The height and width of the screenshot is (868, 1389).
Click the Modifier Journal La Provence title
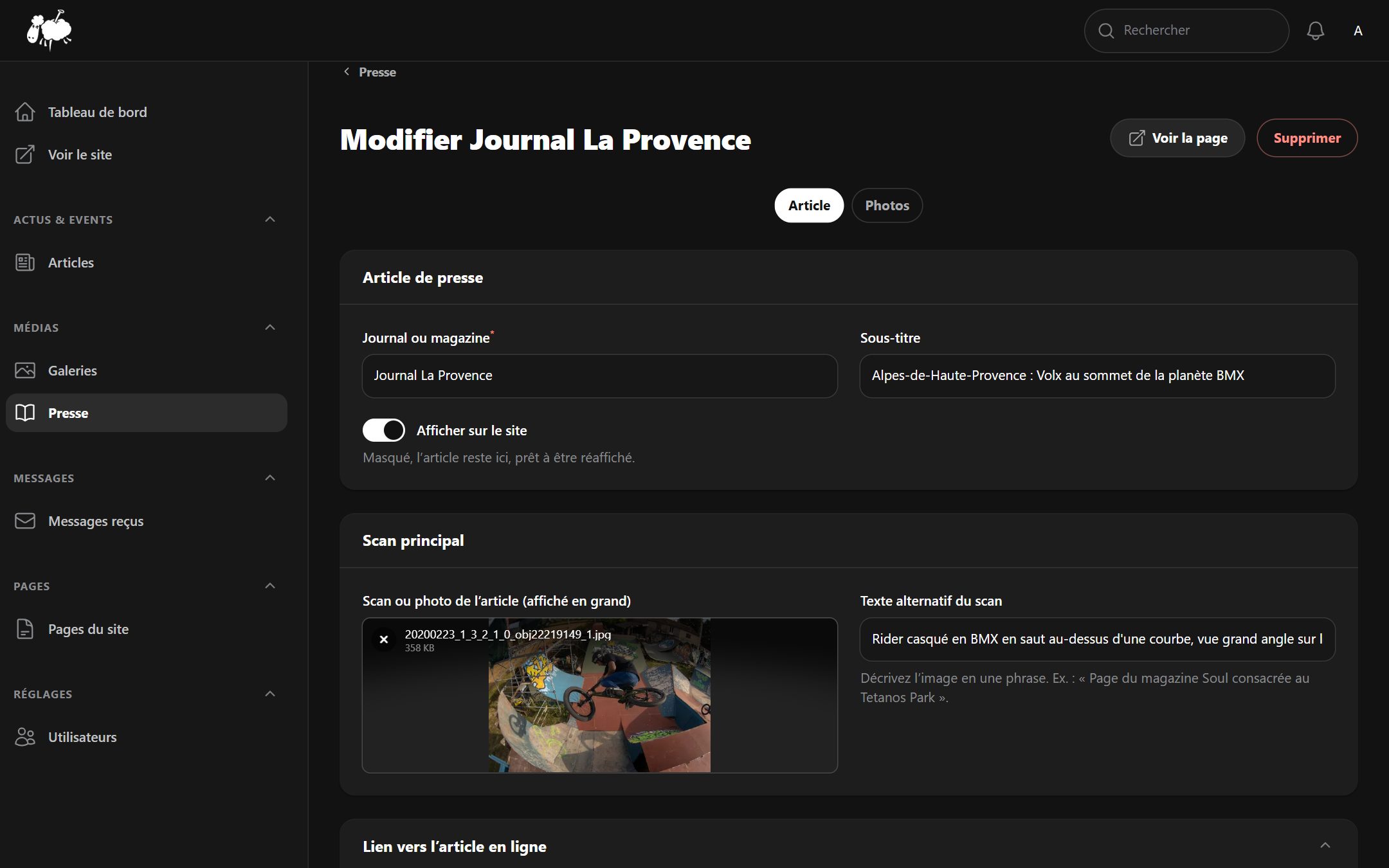tap(545, 140)
